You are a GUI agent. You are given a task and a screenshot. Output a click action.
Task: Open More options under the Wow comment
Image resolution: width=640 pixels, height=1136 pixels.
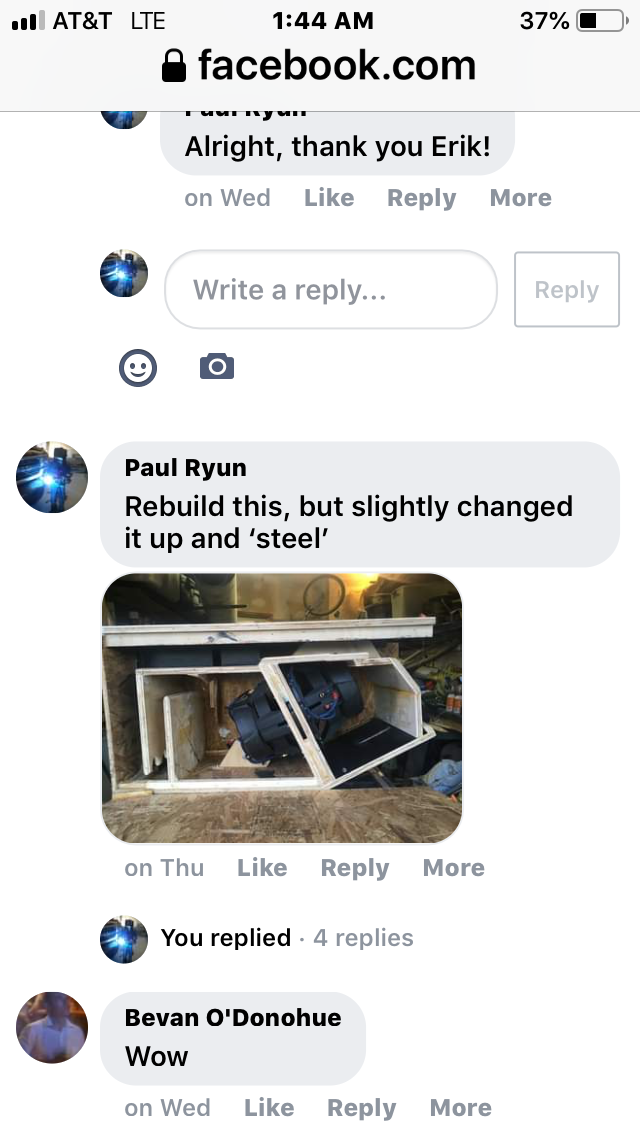pyautogui.click(x=460, y=1107)
